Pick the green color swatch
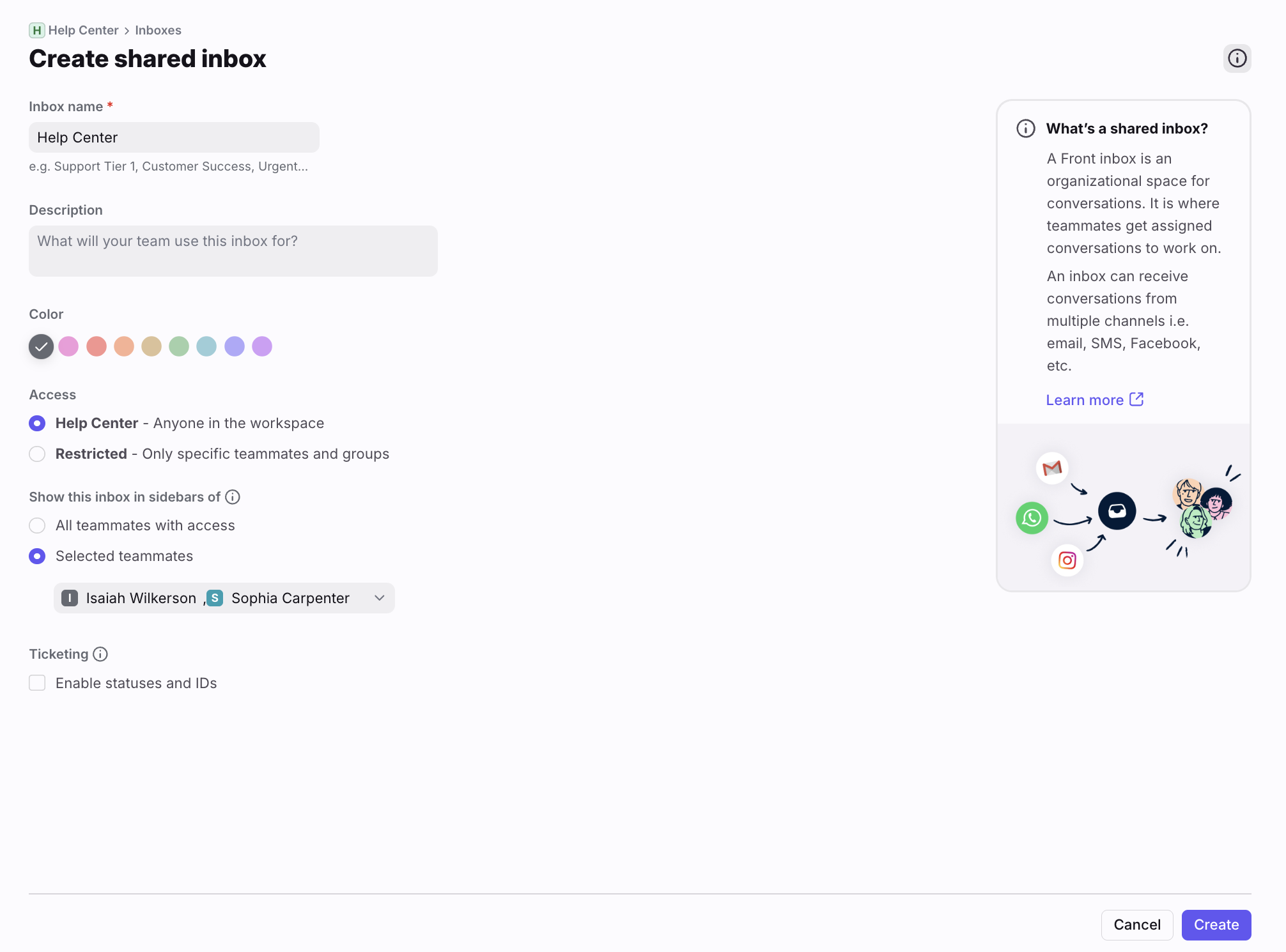The height and width of the screenshot is (952, 1286). tap(179, 346)
